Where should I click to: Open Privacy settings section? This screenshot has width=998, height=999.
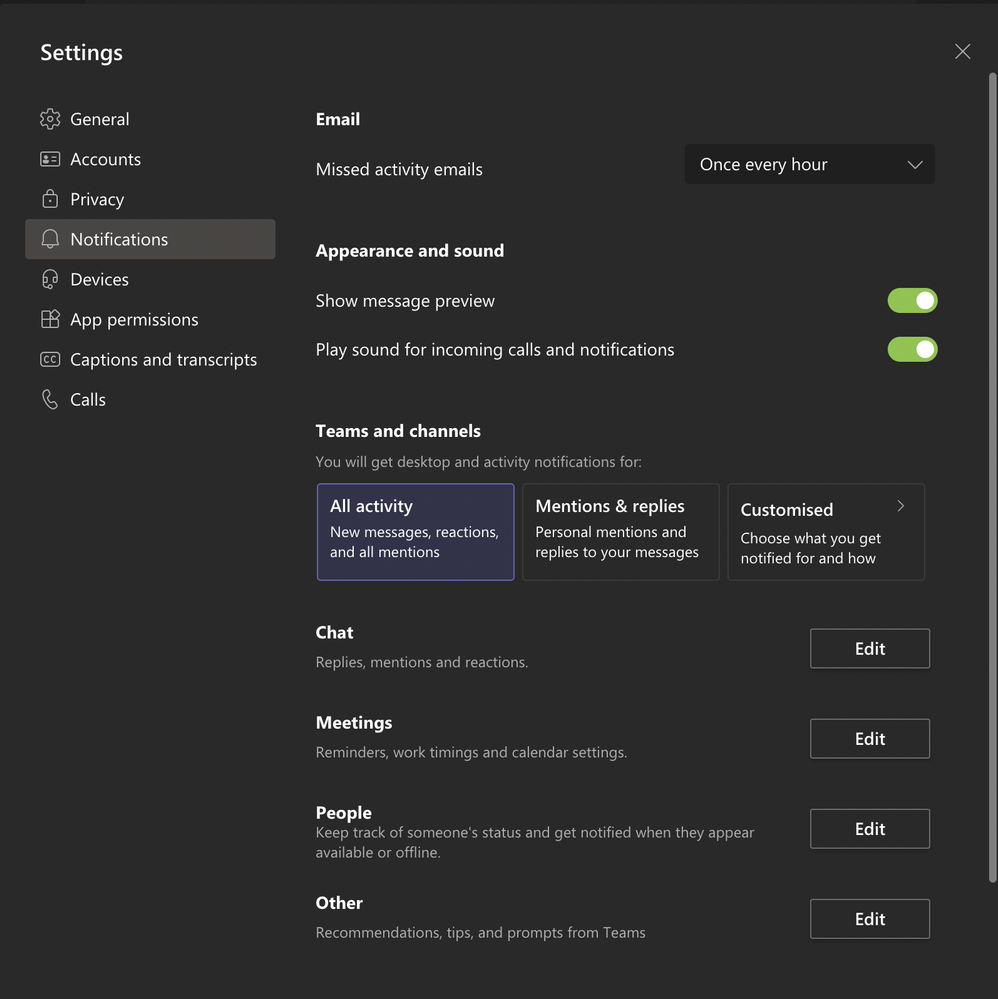[150, 199]
